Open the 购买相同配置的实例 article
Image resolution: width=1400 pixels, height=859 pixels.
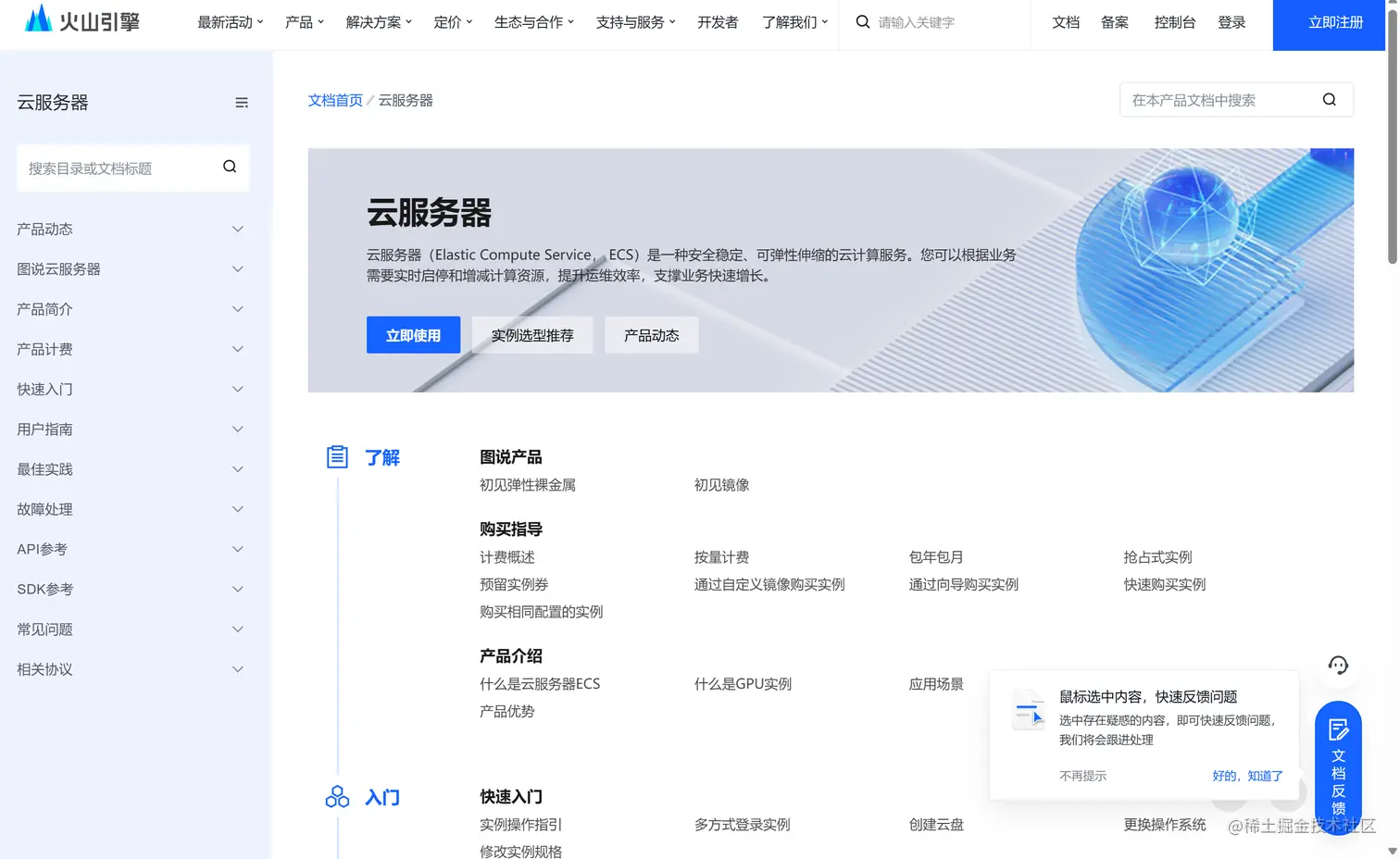click(542, 612)
